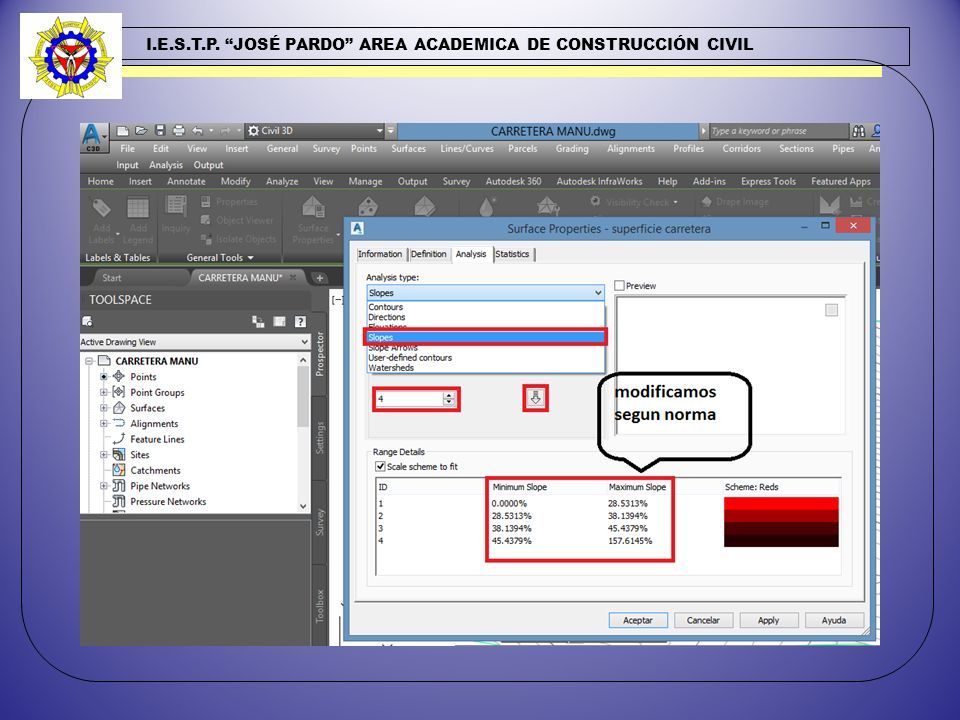The width and height of the screenshot is (960, 720).
Task: Click the Open file folder icon
Action: (x=141, y=130)
